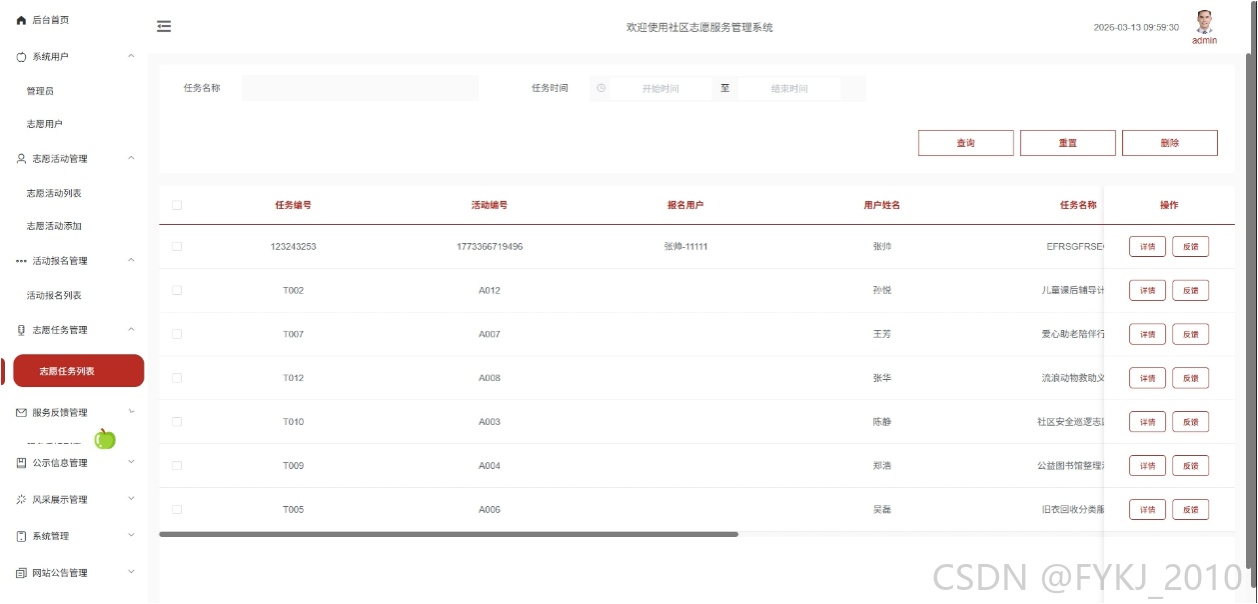
Task: Click the 系统用户 power icon
Action: (21, 57)
